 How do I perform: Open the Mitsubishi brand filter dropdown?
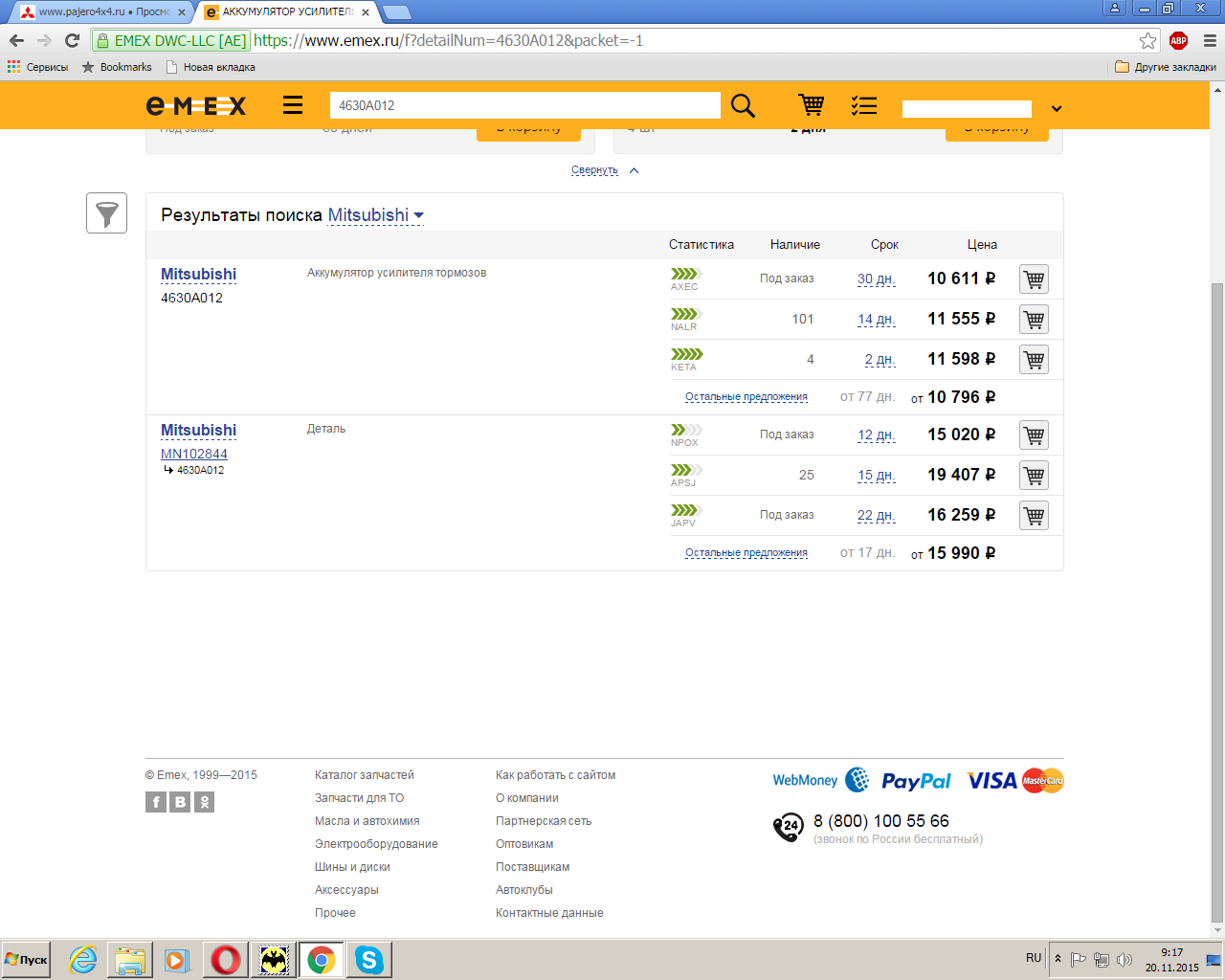click(376, 215)
